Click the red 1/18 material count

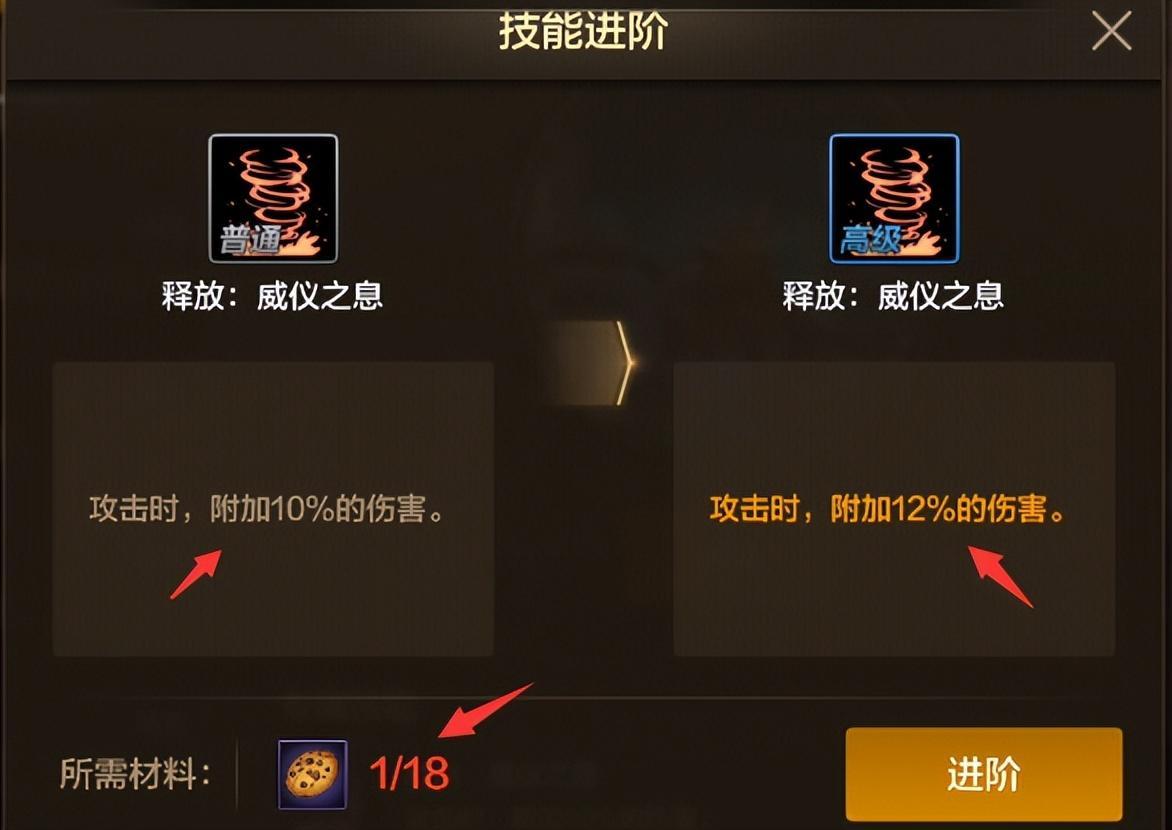tap(409, 774)
